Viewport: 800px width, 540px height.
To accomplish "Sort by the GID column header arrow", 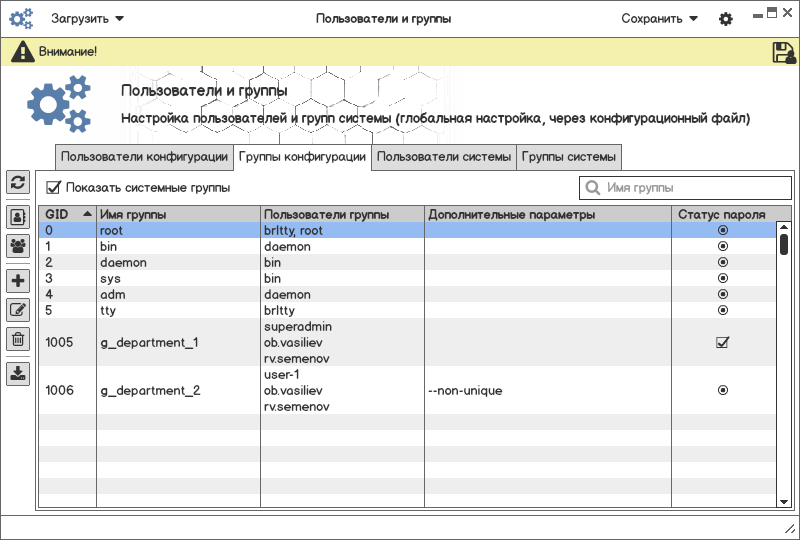I will point(87,214).
